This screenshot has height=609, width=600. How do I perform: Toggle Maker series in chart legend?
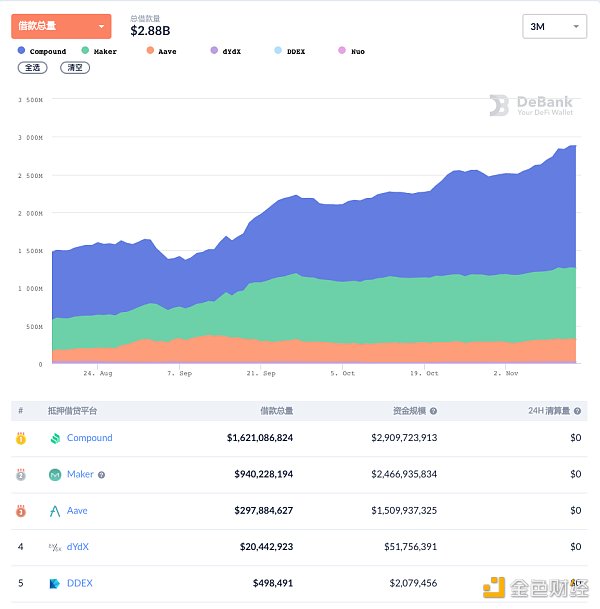pyautogui.click(x=99, y=51)
